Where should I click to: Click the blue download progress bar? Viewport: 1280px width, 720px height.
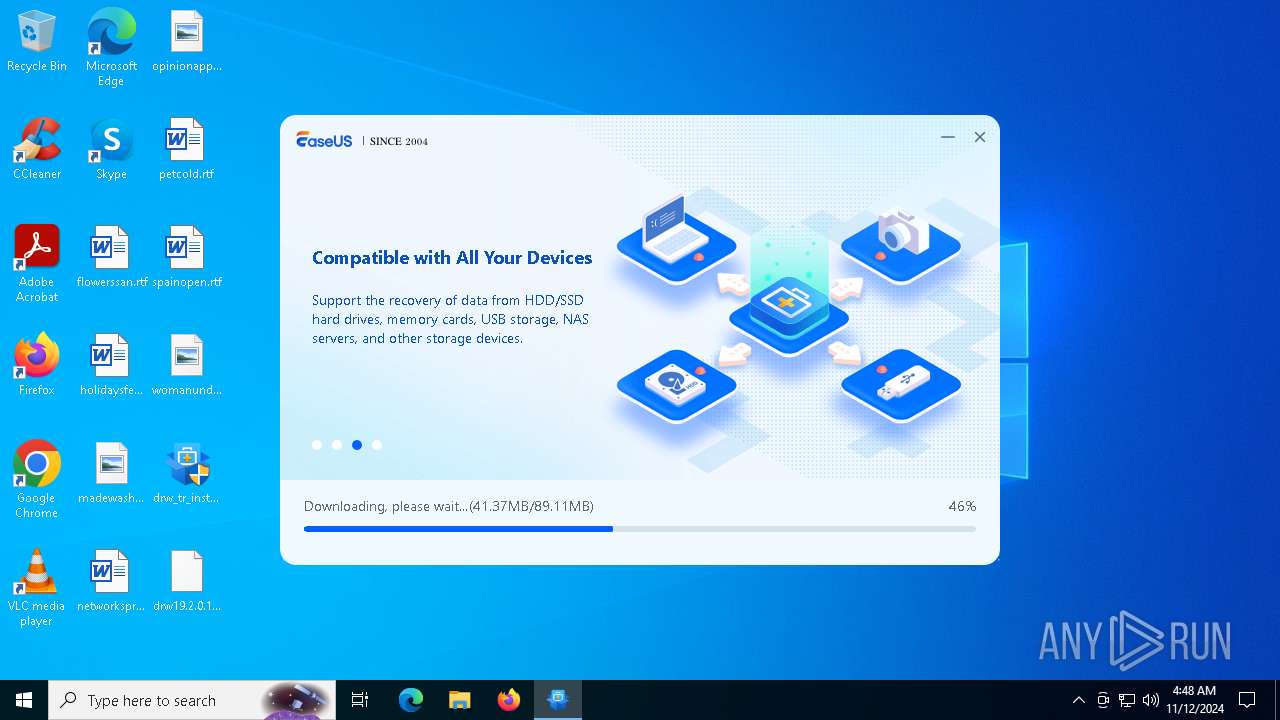click(640, 529)
